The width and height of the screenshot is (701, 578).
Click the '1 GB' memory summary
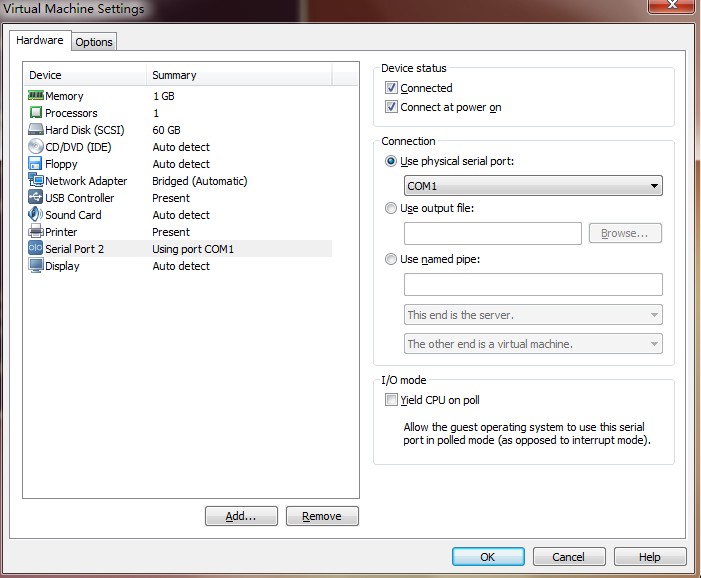coord(164,96)
